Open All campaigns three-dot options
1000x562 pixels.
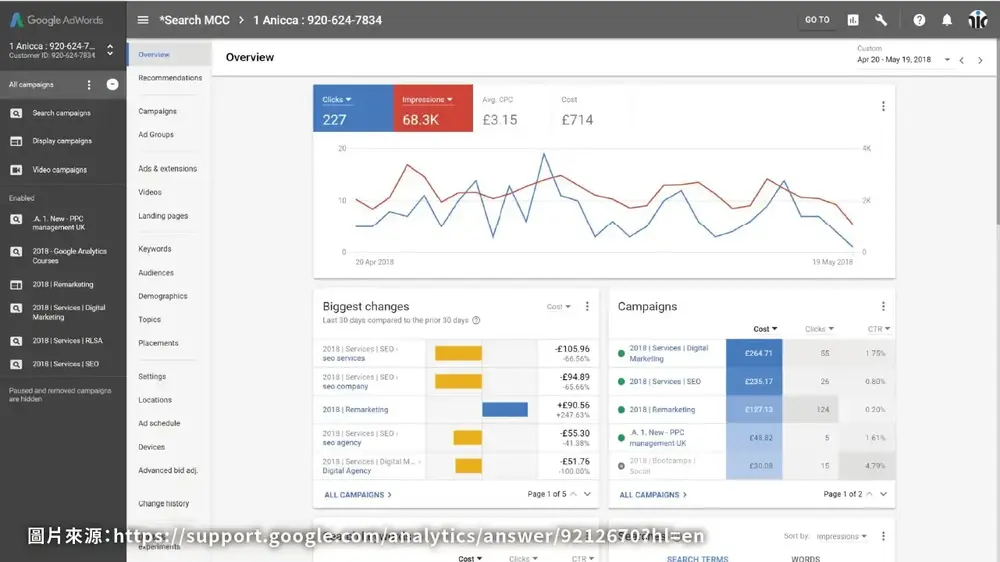tap(89, 84)
